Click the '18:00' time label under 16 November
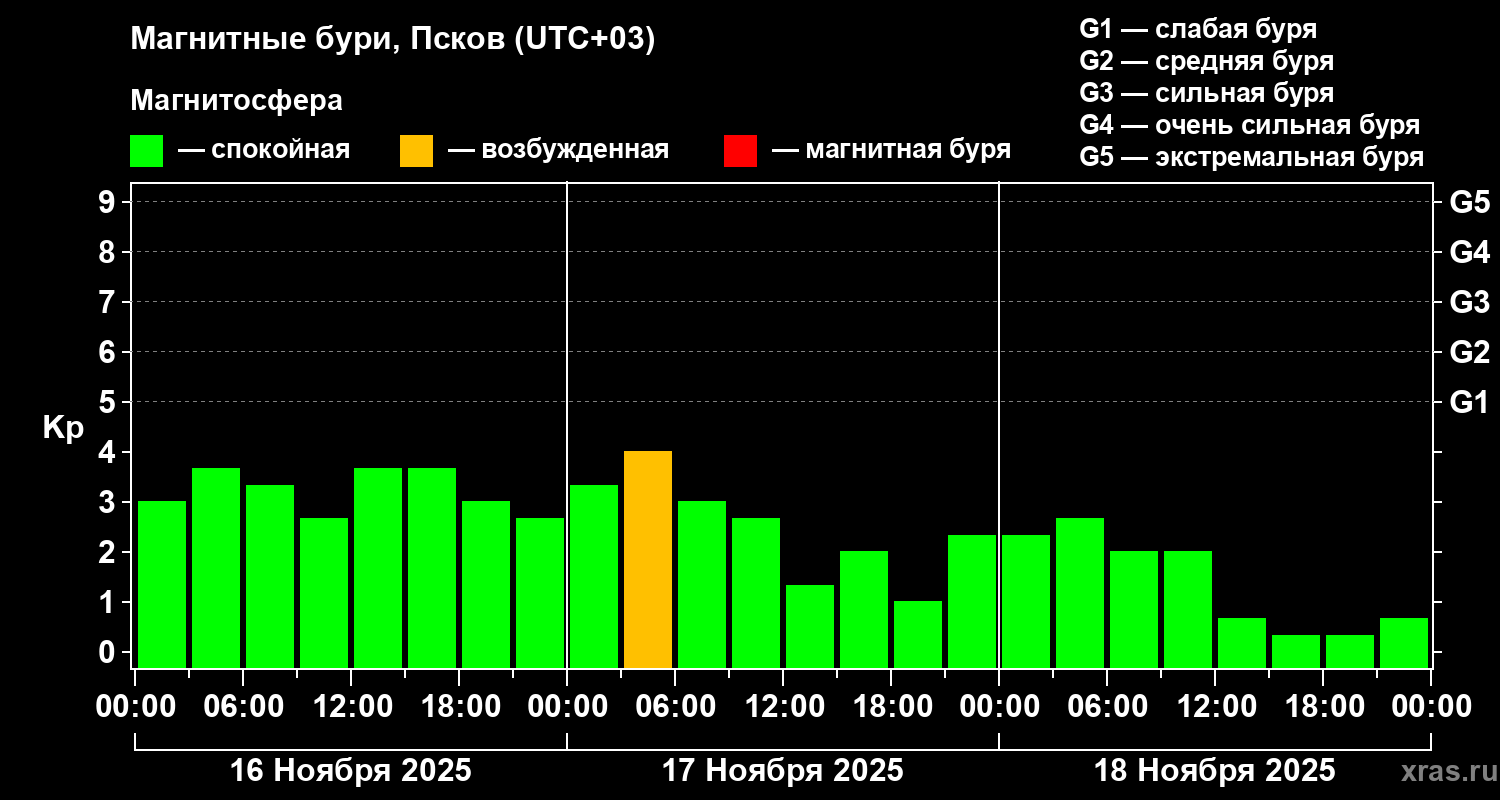Screen dimensions: 1500x800 click(459, 707)
